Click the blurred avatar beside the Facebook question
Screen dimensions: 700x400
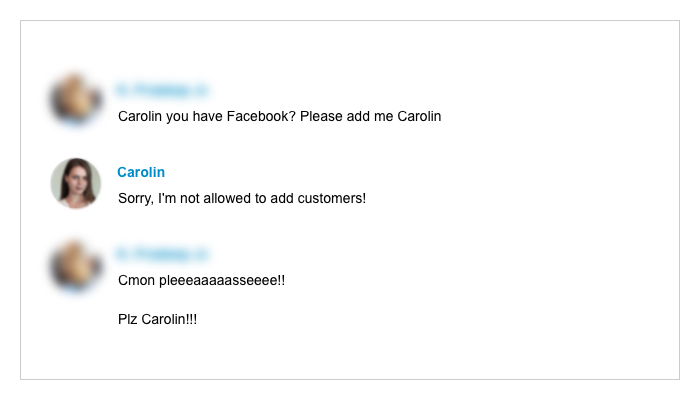pyautogui.click(x=75, y=100)
